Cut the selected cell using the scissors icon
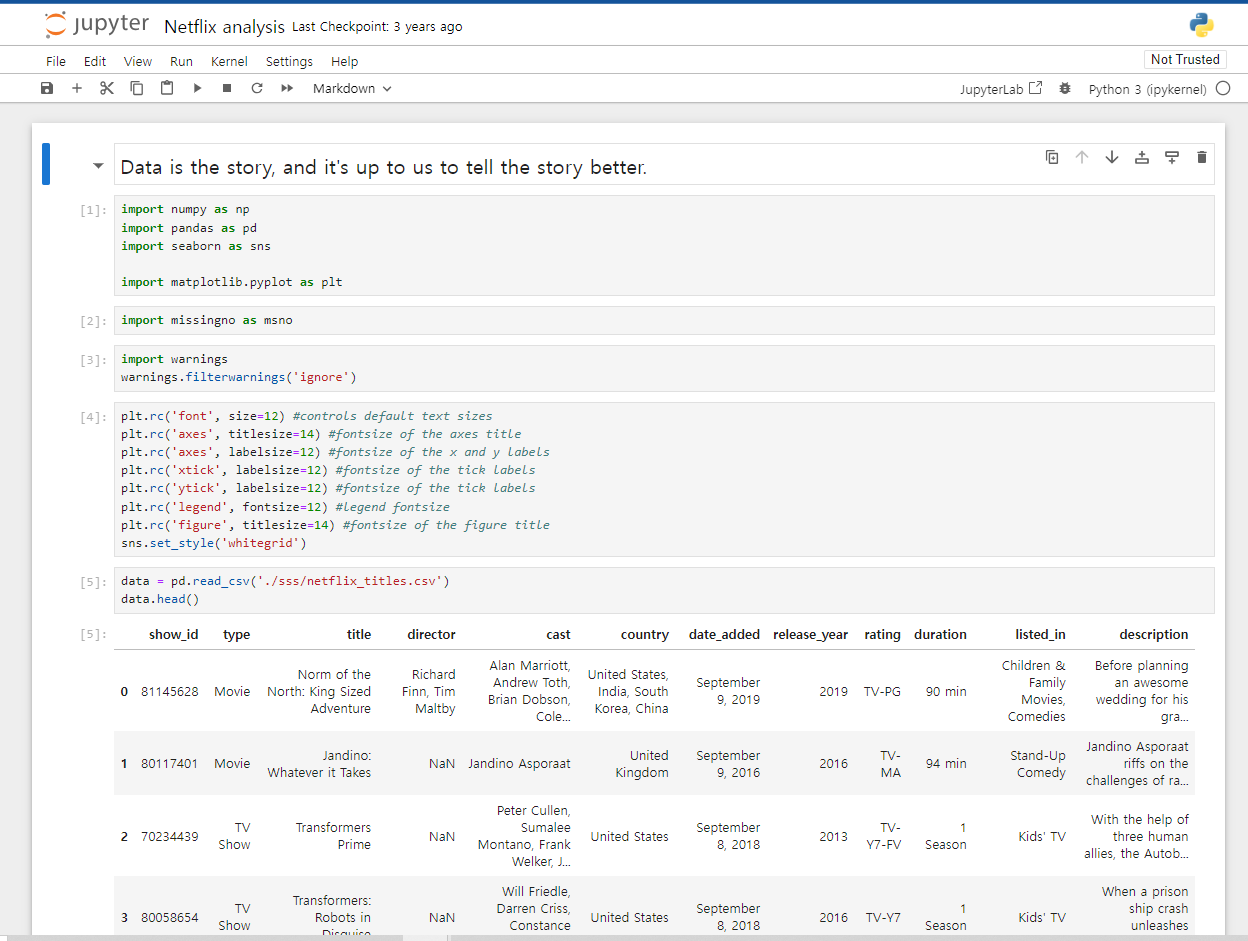 coord(107,88)
